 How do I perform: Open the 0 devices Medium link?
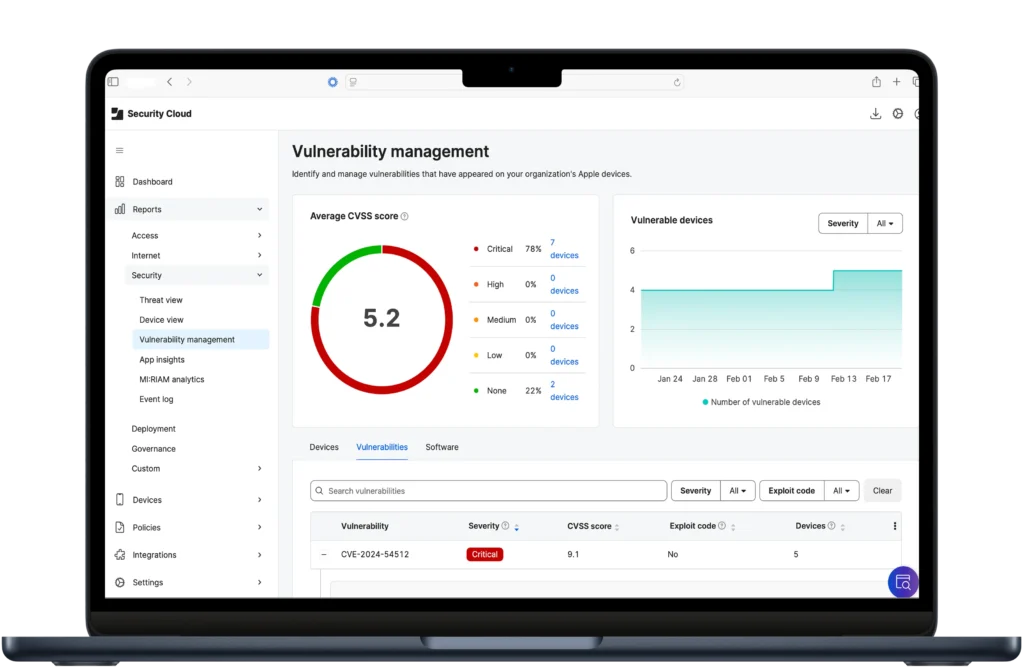[564, 319]
